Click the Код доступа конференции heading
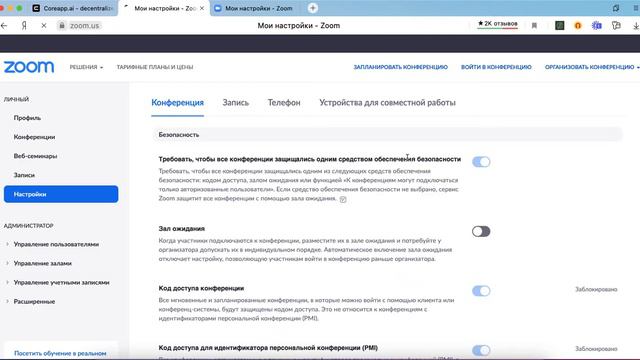Screen dimensions: 640x360 (x=201, y=288)
